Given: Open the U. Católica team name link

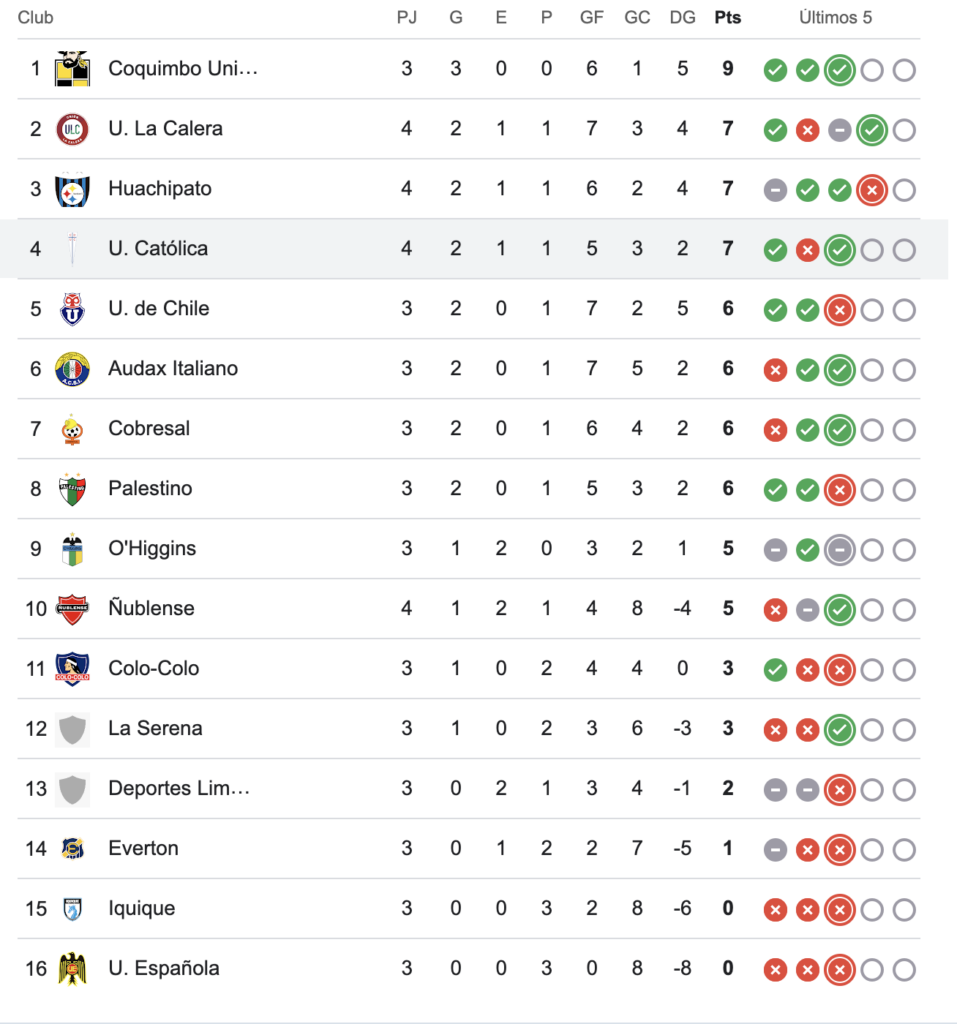Looking at the screenshot, I should (158, 249).
